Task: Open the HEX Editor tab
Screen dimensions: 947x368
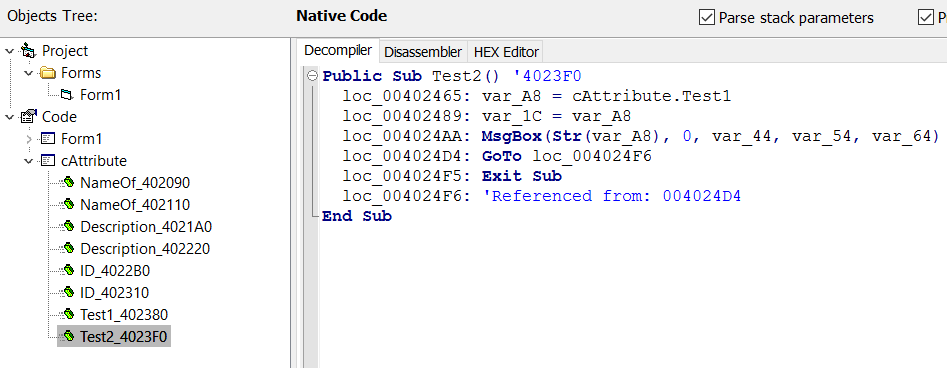Action: click(x=506, y=52)
